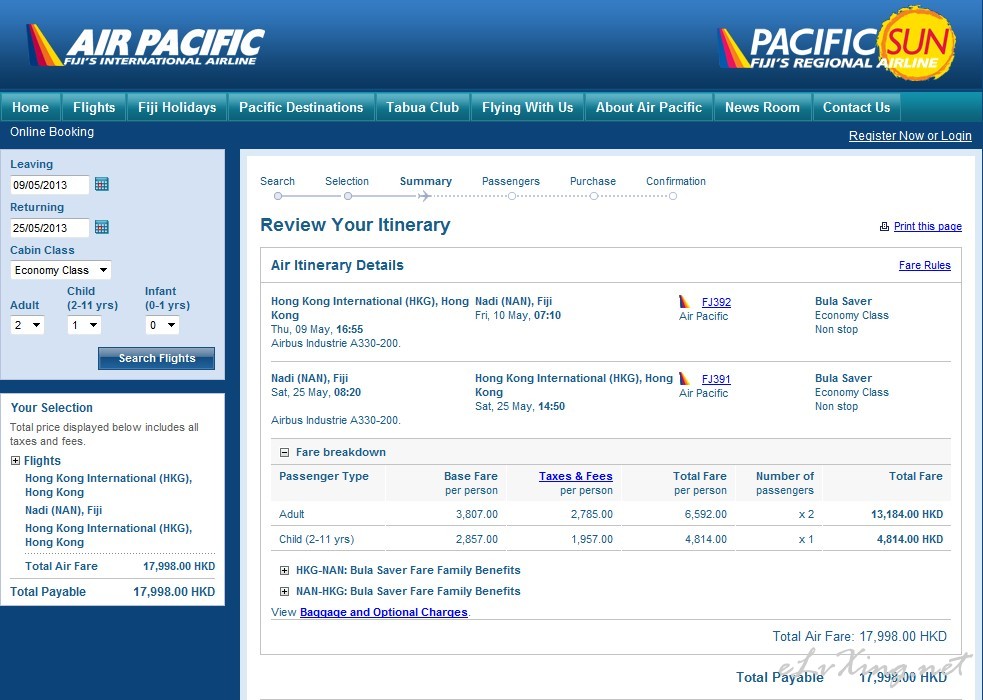Open flight FJ391 details link
983x700 pixels.
(x=717, y=379)
